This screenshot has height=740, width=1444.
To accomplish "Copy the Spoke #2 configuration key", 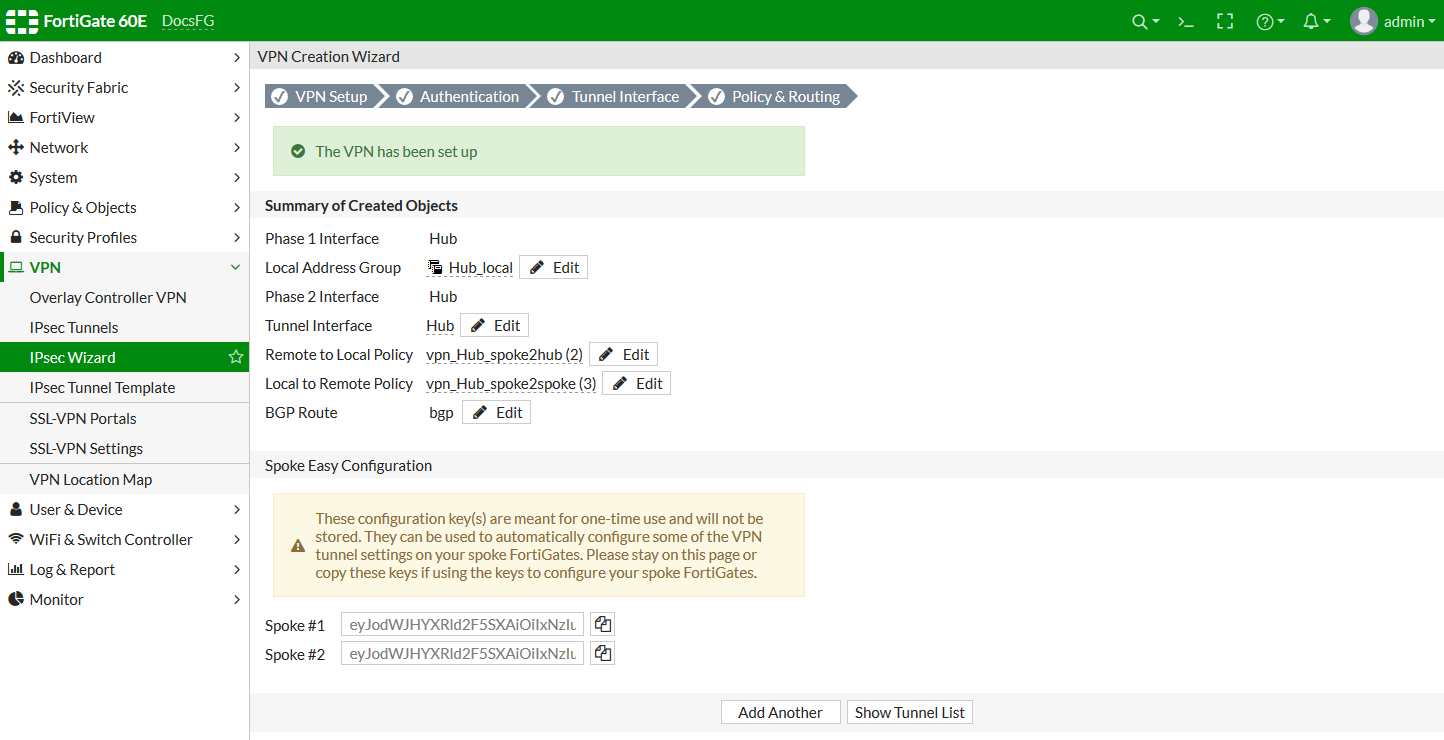I will [x=602, y=652].
